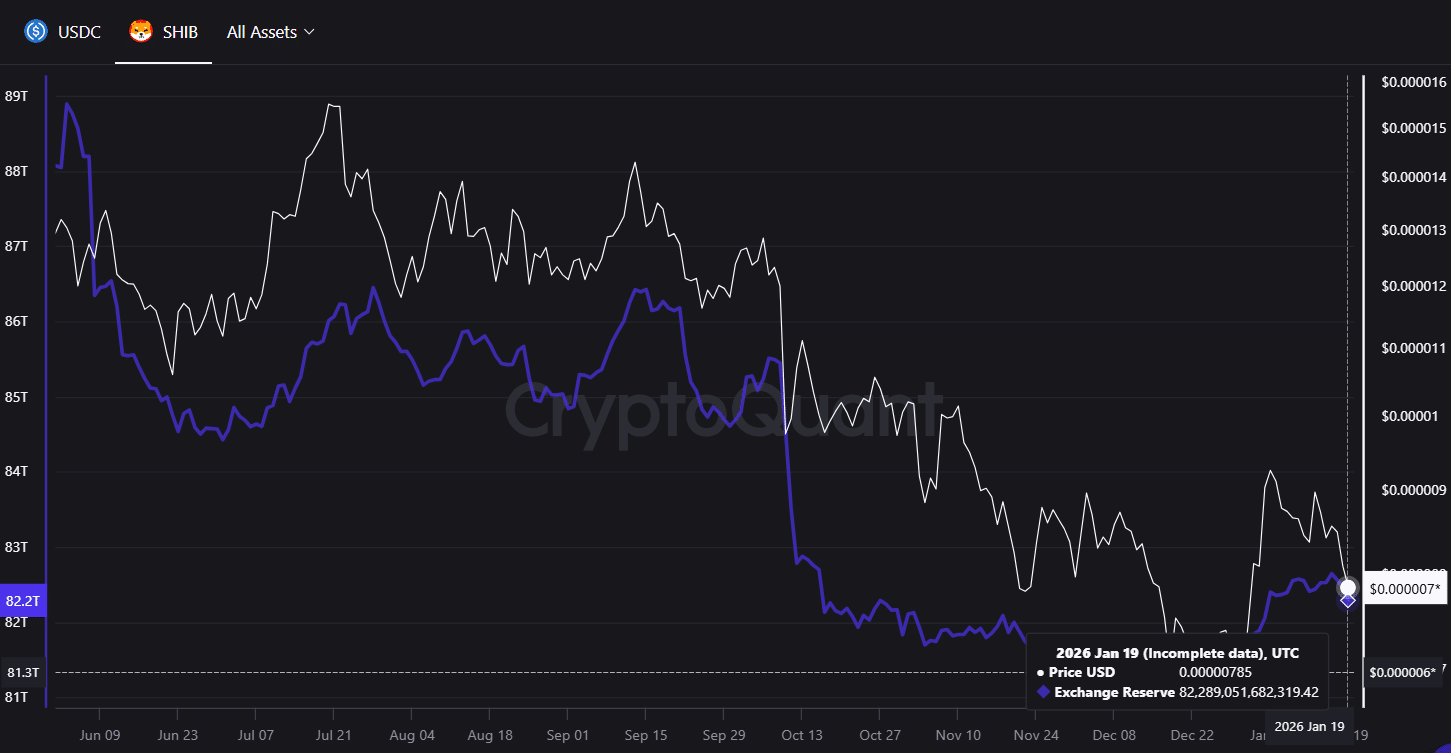Click the white Price USD dot in tooltip

1040,672
